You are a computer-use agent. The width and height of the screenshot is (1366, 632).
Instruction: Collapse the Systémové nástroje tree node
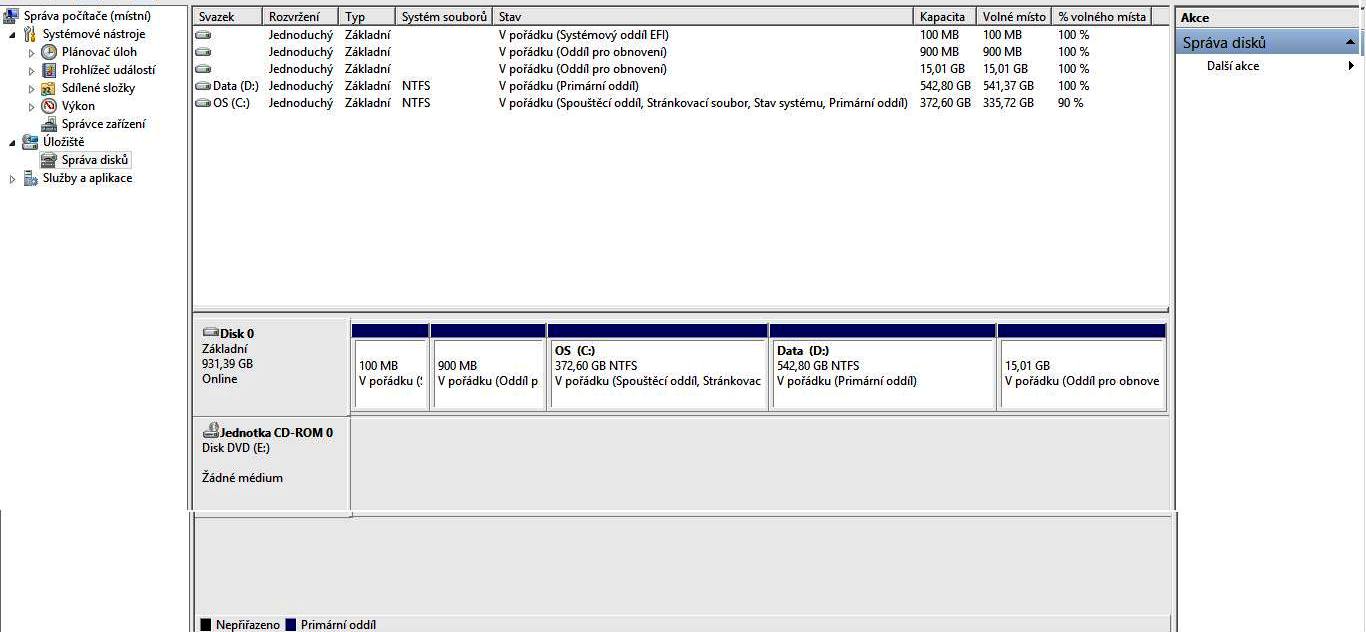pyautogui.click(x=13, y=34)
